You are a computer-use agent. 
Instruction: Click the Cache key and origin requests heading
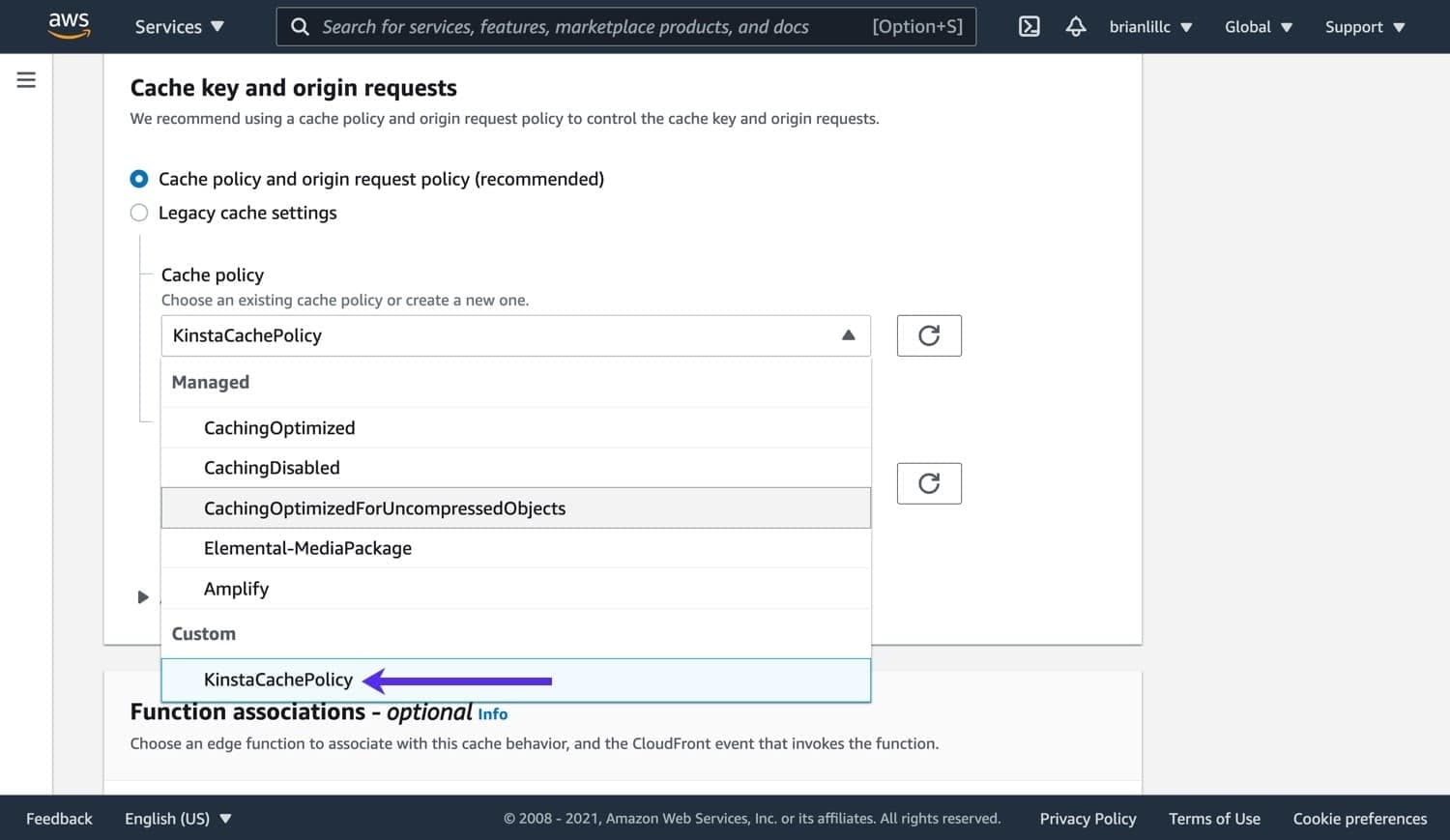(294, 88)
